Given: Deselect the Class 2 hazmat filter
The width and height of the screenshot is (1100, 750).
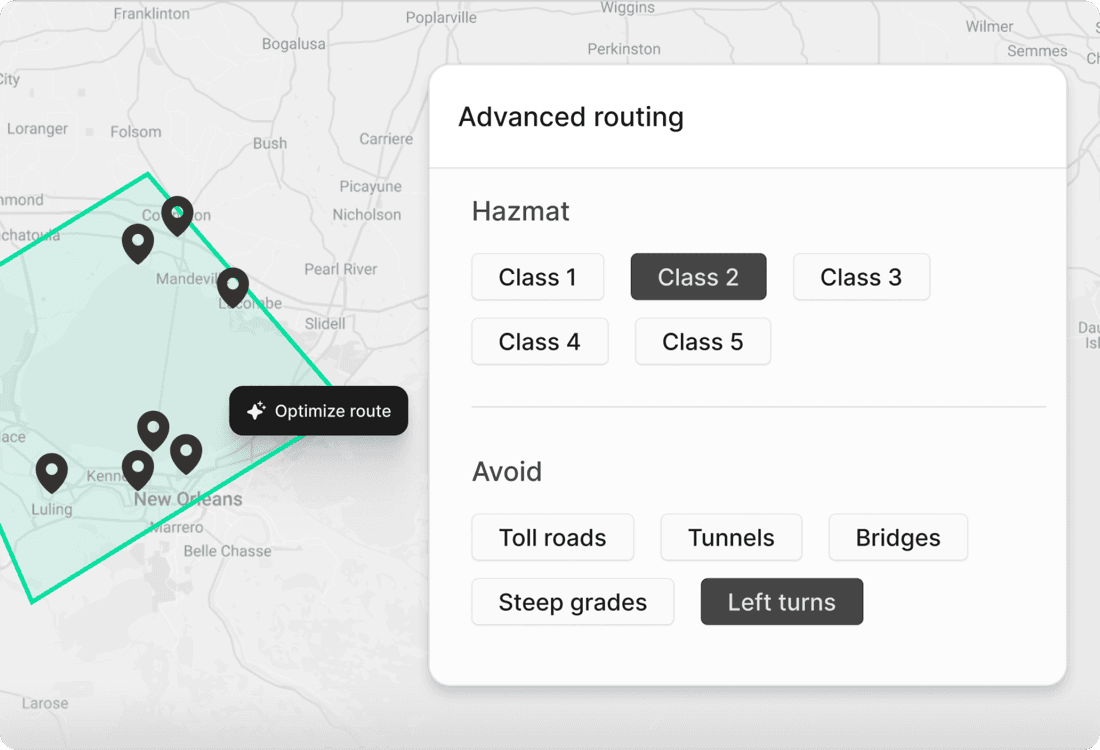Looking at the screenshot, I should click(698, 276).
